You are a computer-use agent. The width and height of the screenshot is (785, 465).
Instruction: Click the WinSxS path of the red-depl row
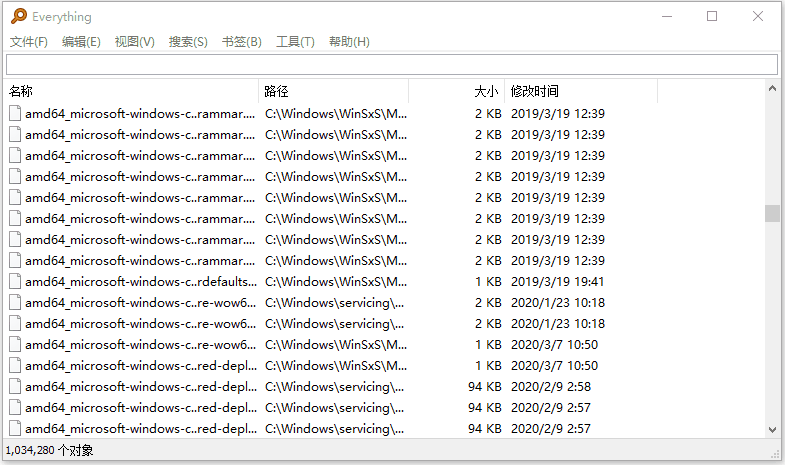[x=336, y=366]
